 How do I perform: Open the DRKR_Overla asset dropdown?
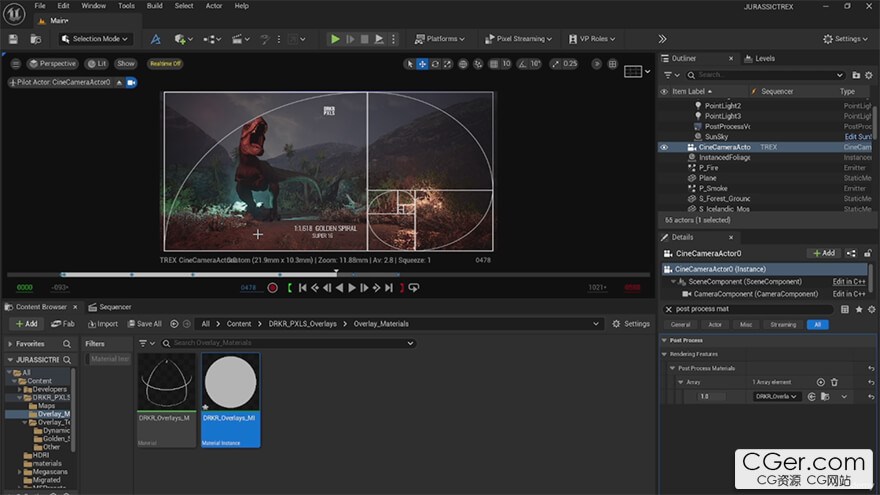click(x=776, y=397)
